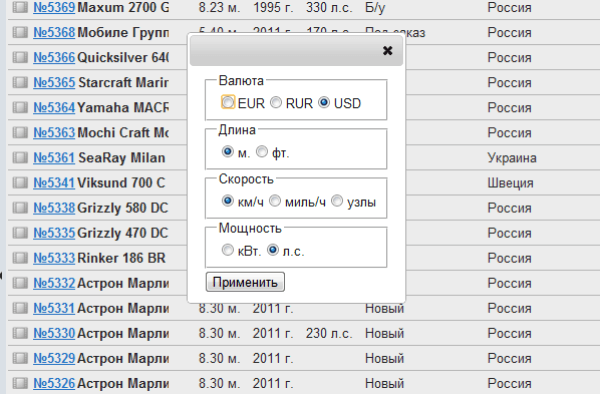Click the row icon beside №5335
Viewport: 600px width, 394px height.
pyautogui.click(x=20, y=233)
